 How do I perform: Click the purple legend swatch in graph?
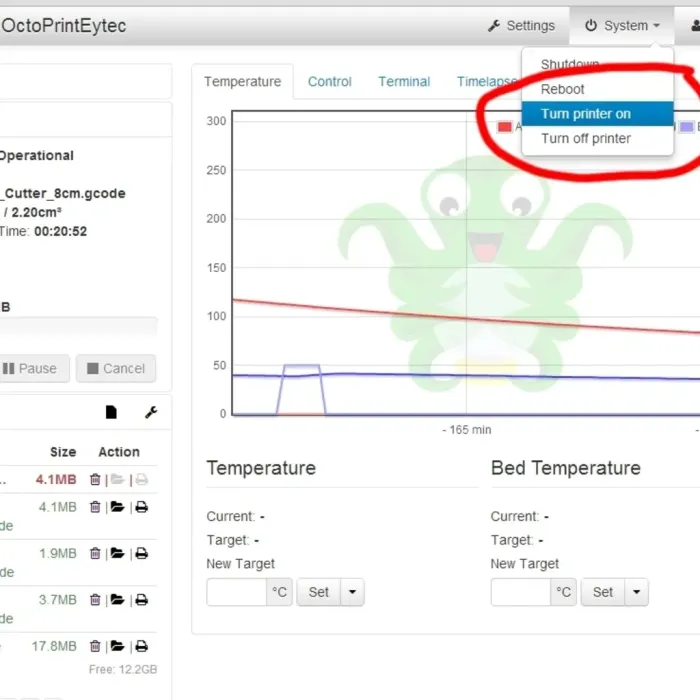tap(687, 127)
